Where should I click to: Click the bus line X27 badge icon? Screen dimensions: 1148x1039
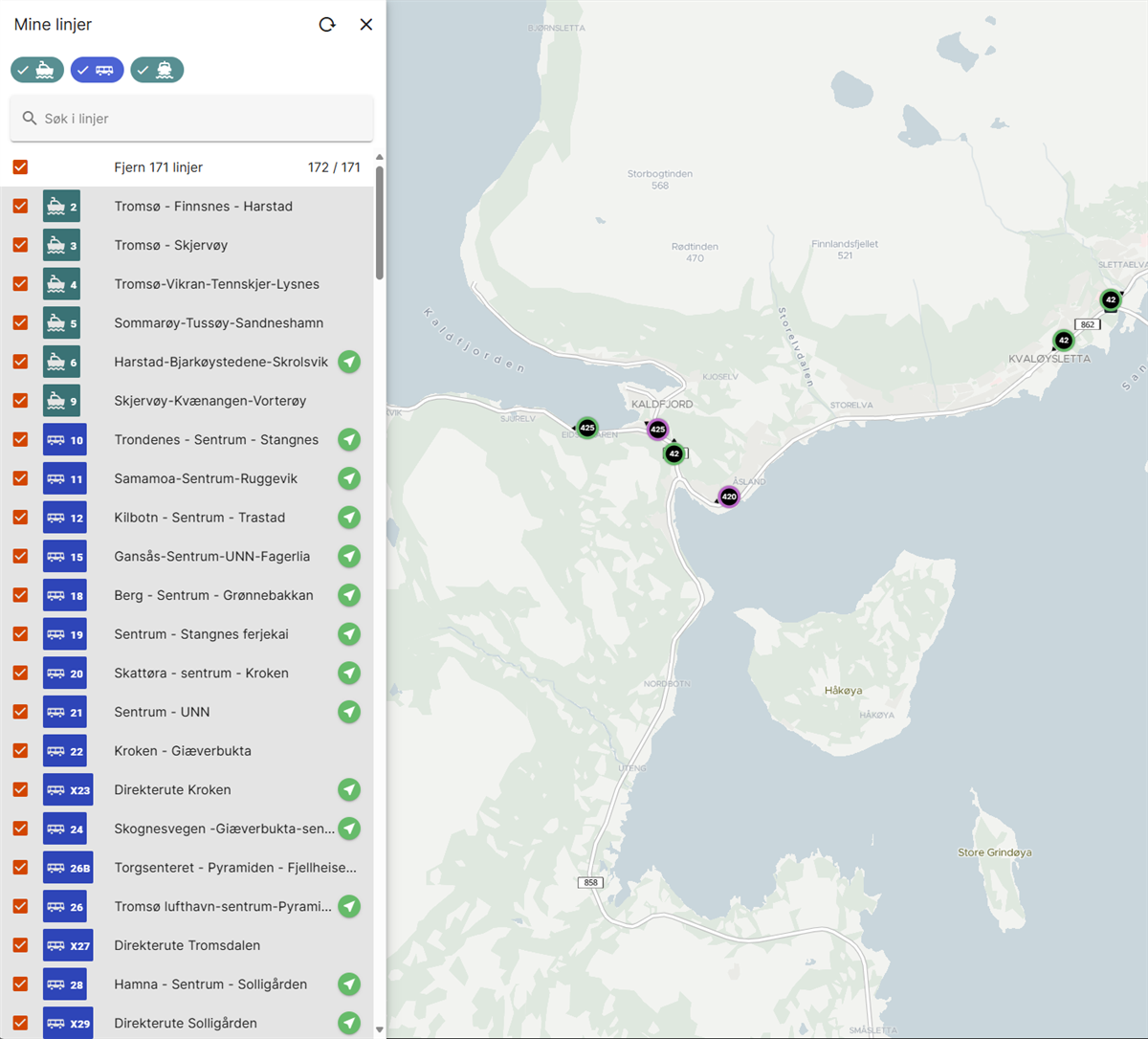(x=68, y=945)
